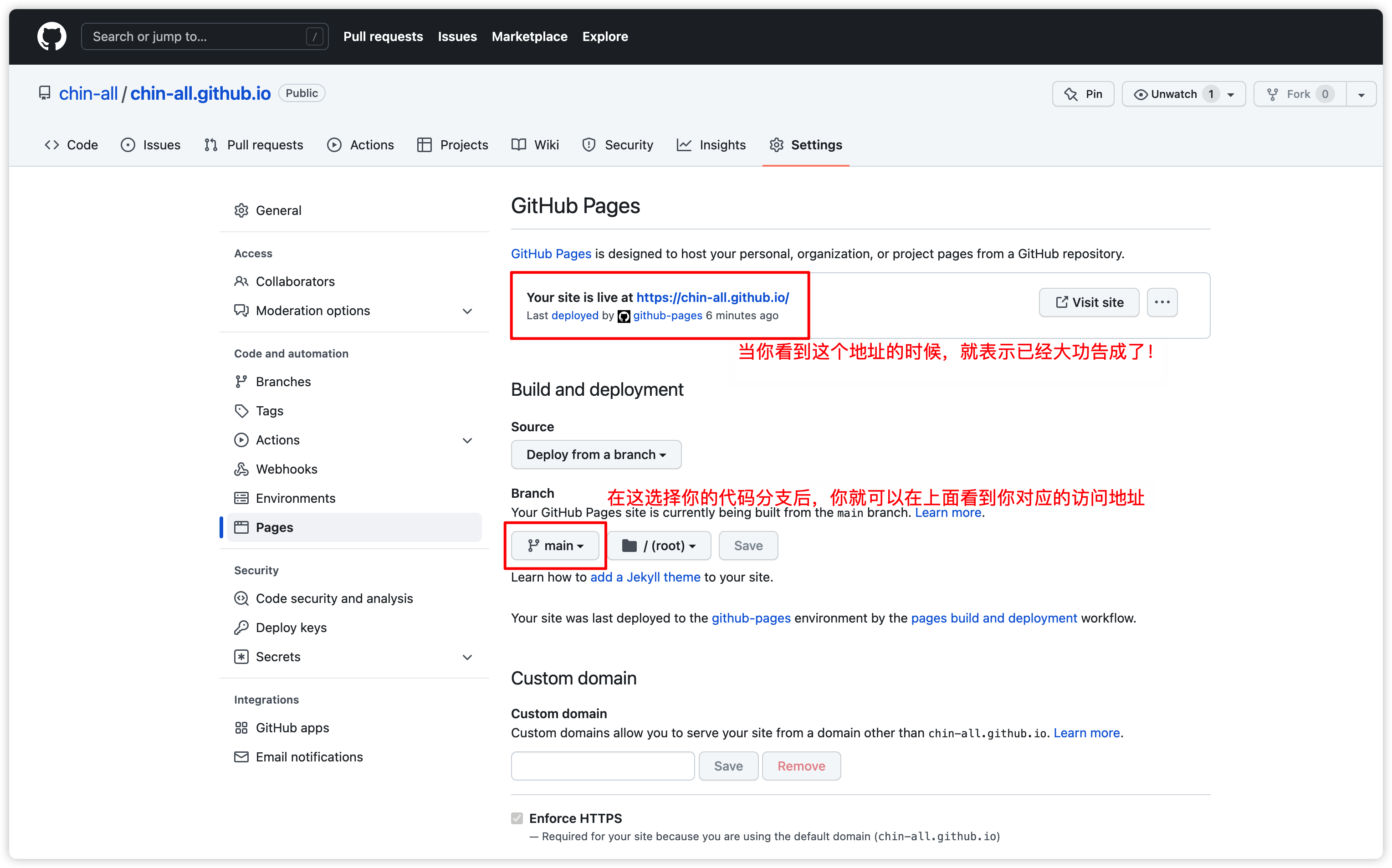Click the GitHub apps grid icon
Image resolution: width=1392 pixels, height=868 pixels.
pos(241,728)
